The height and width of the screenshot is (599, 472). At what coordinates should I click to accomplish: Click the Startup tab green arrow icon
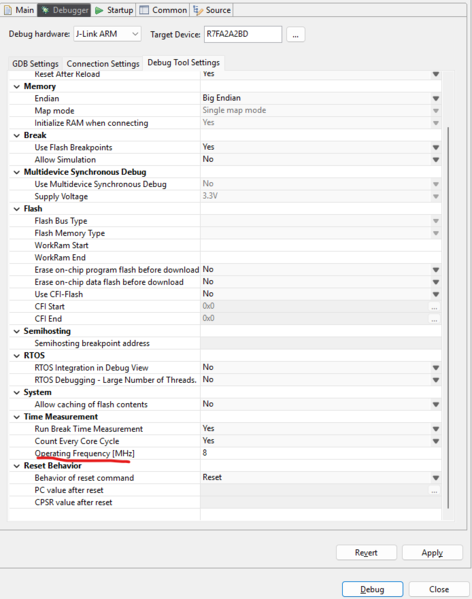pyautogui.click(x=99, y=10)
